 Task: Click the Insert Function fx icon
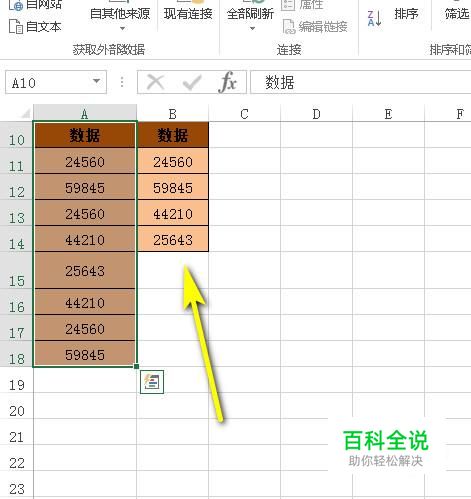pyautogui.click(x=228, y=82)
